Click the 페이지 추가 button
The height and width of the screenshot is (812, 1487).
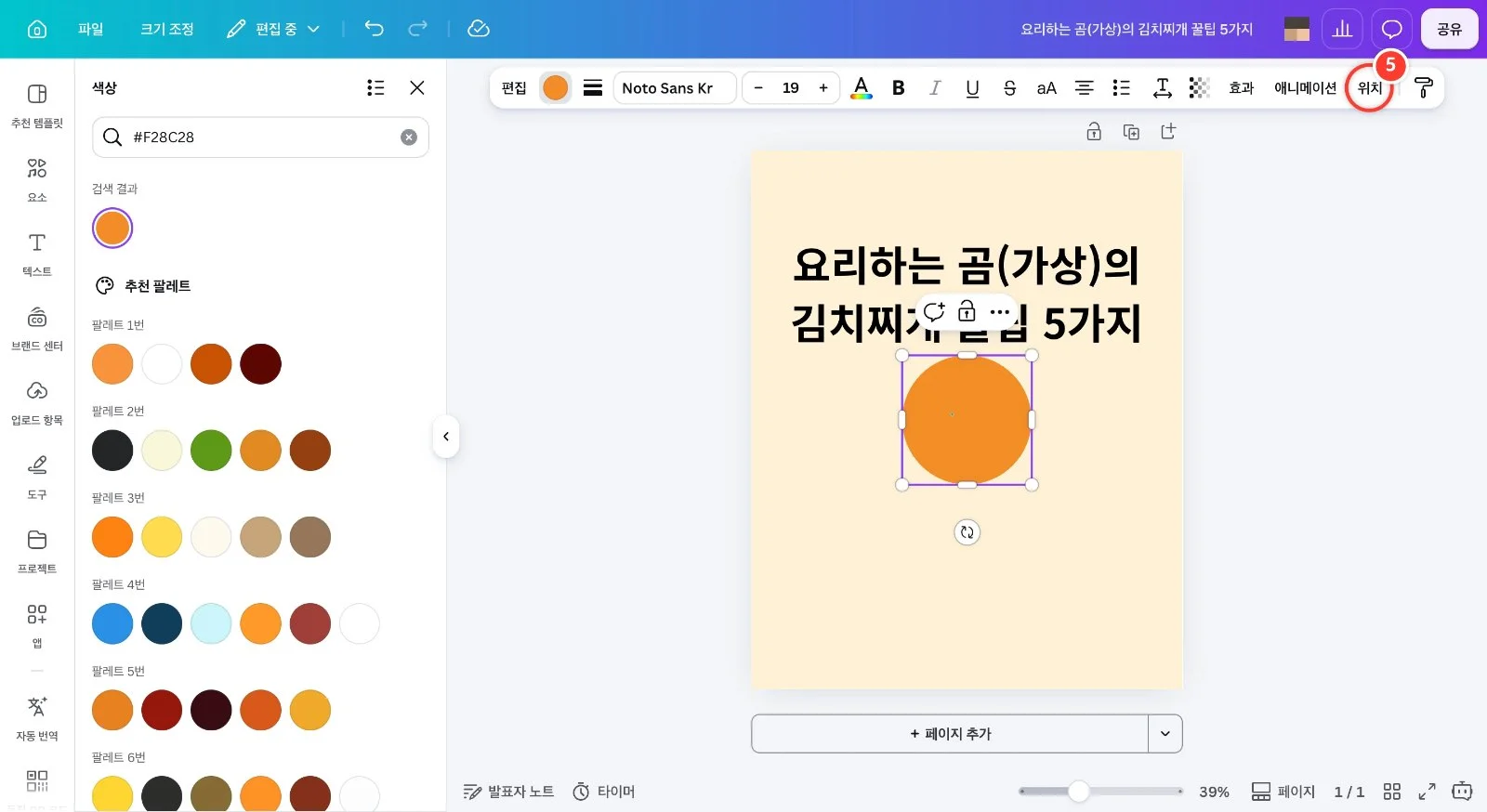(x=950, y=734)
